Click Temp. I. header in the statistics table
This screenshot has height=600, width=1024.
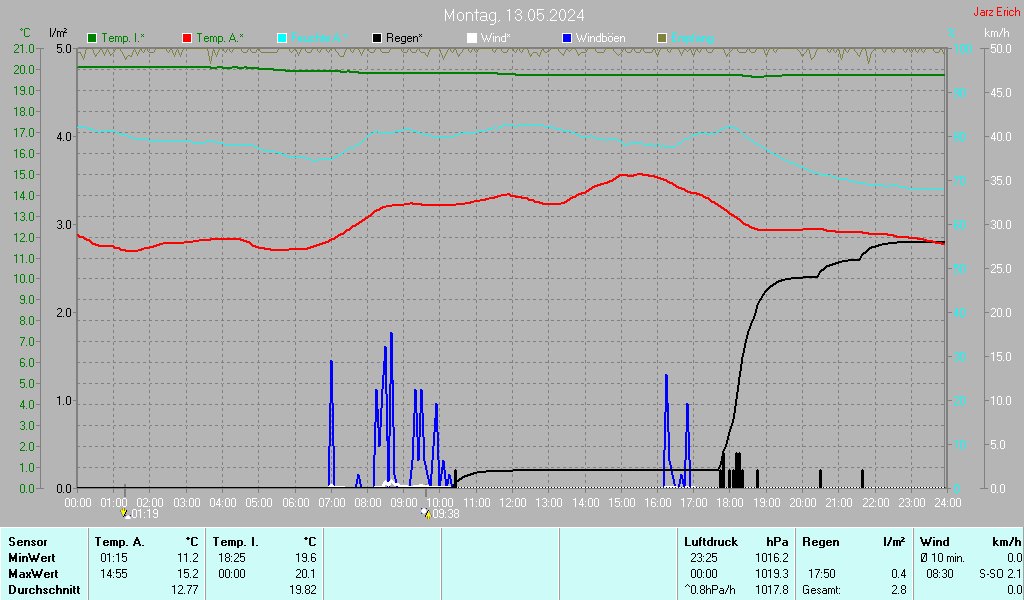(x=235, y=541)
